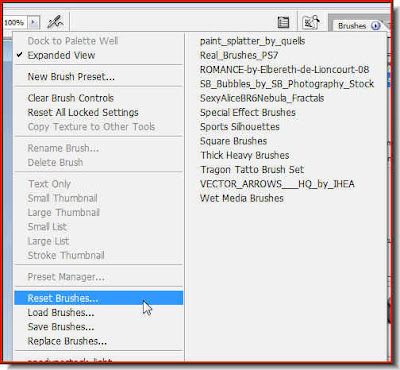Click the airbrush icon in options bar

coord(55,22)
